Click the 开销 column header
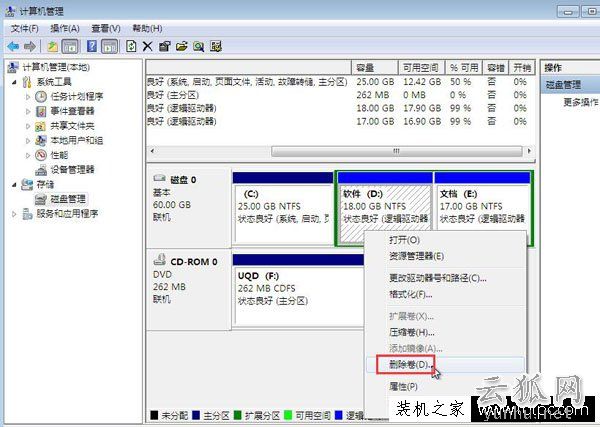This screenshot has height=427, width=600. coord(522,68)
